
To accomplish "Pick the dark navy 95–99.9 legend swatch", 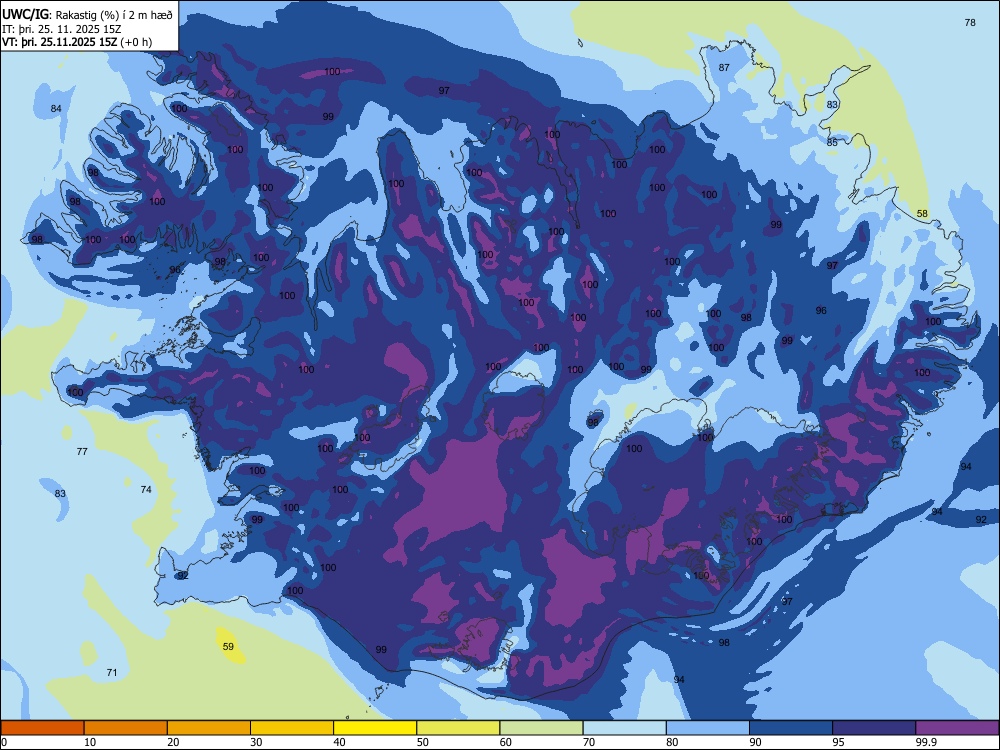I will 874,728.
